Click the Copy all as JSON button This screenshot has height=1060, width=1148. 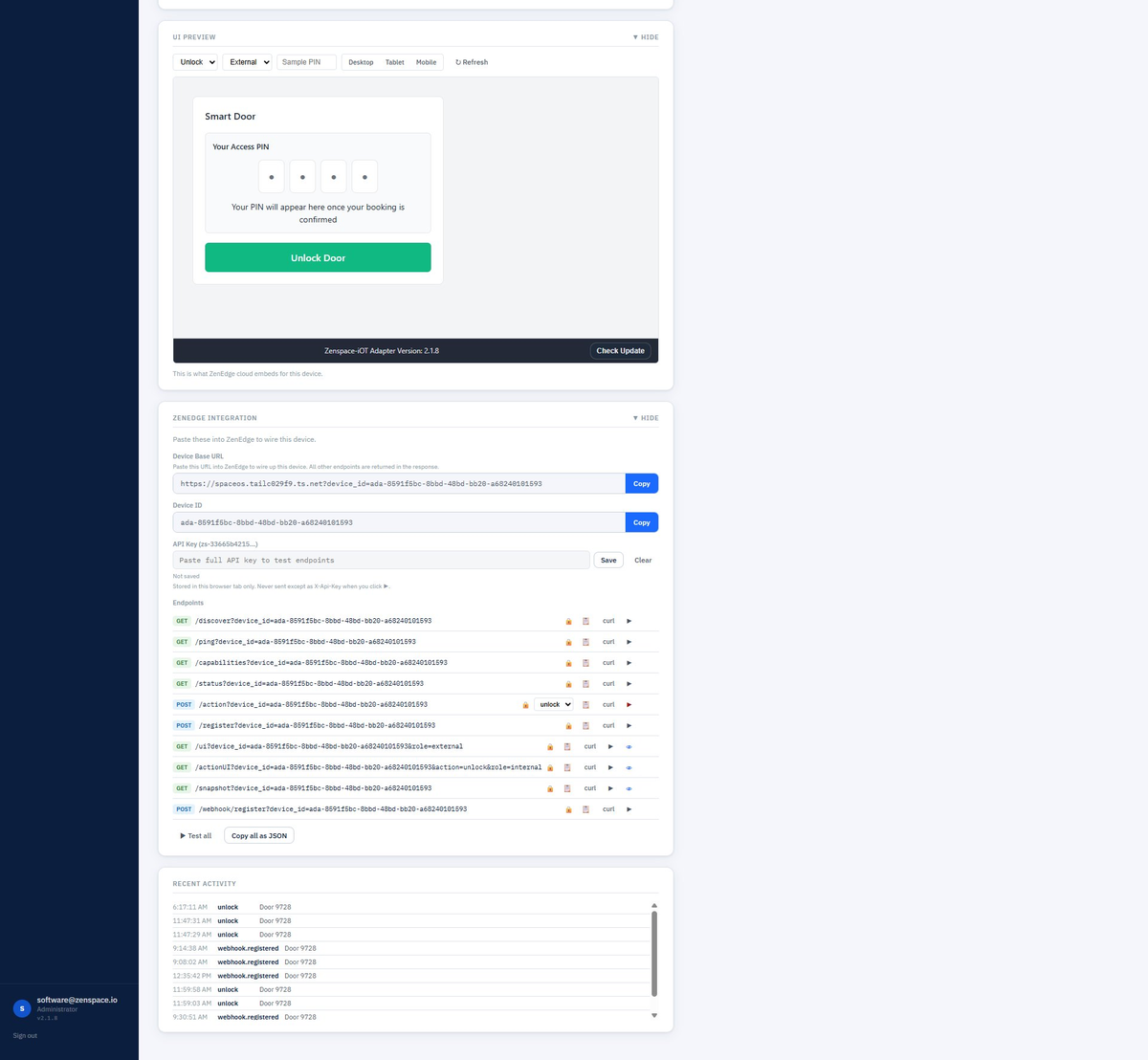[x=259, y=836]
